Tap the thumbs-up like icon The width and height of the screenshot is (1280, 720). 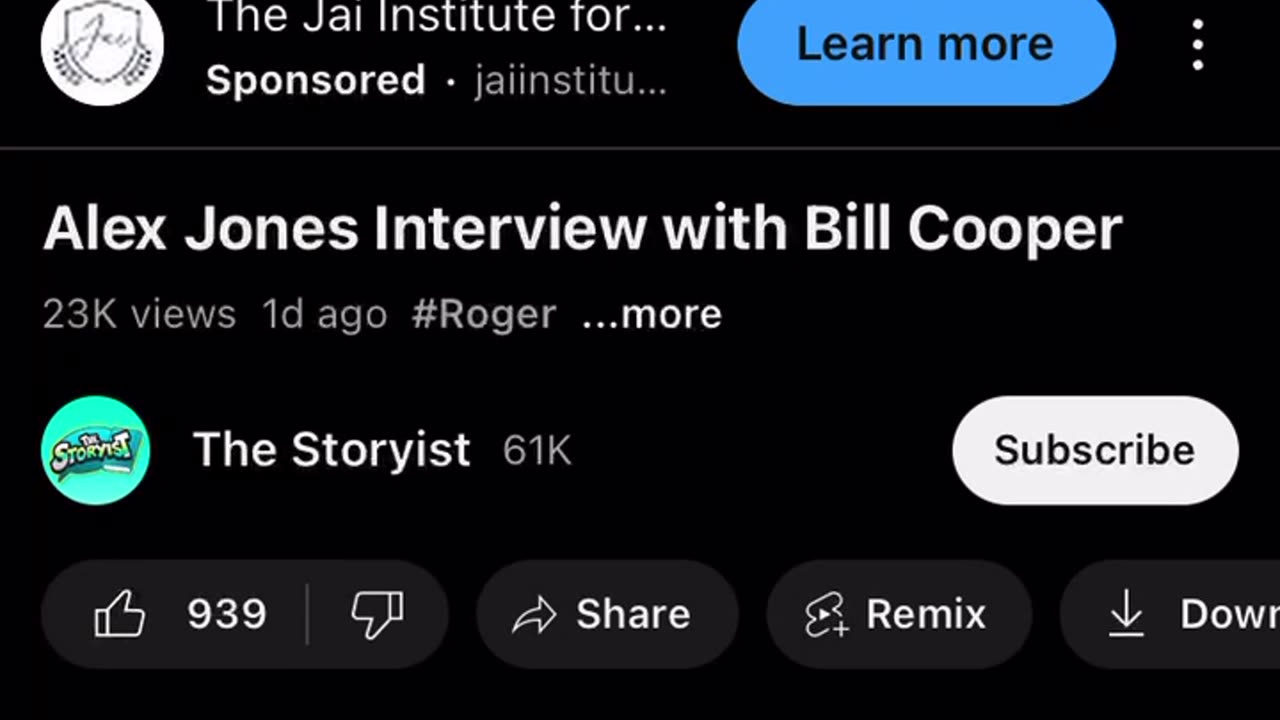(119, 614)
